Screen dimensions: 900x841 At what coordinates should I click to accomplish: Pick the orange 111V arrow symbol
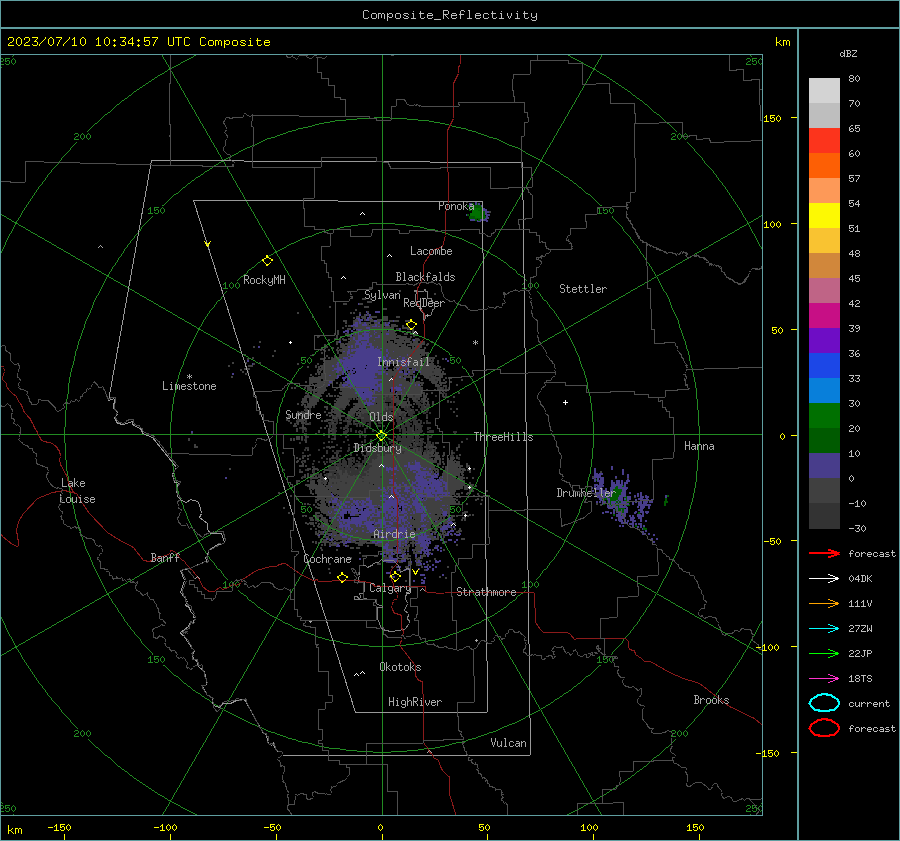824,603
